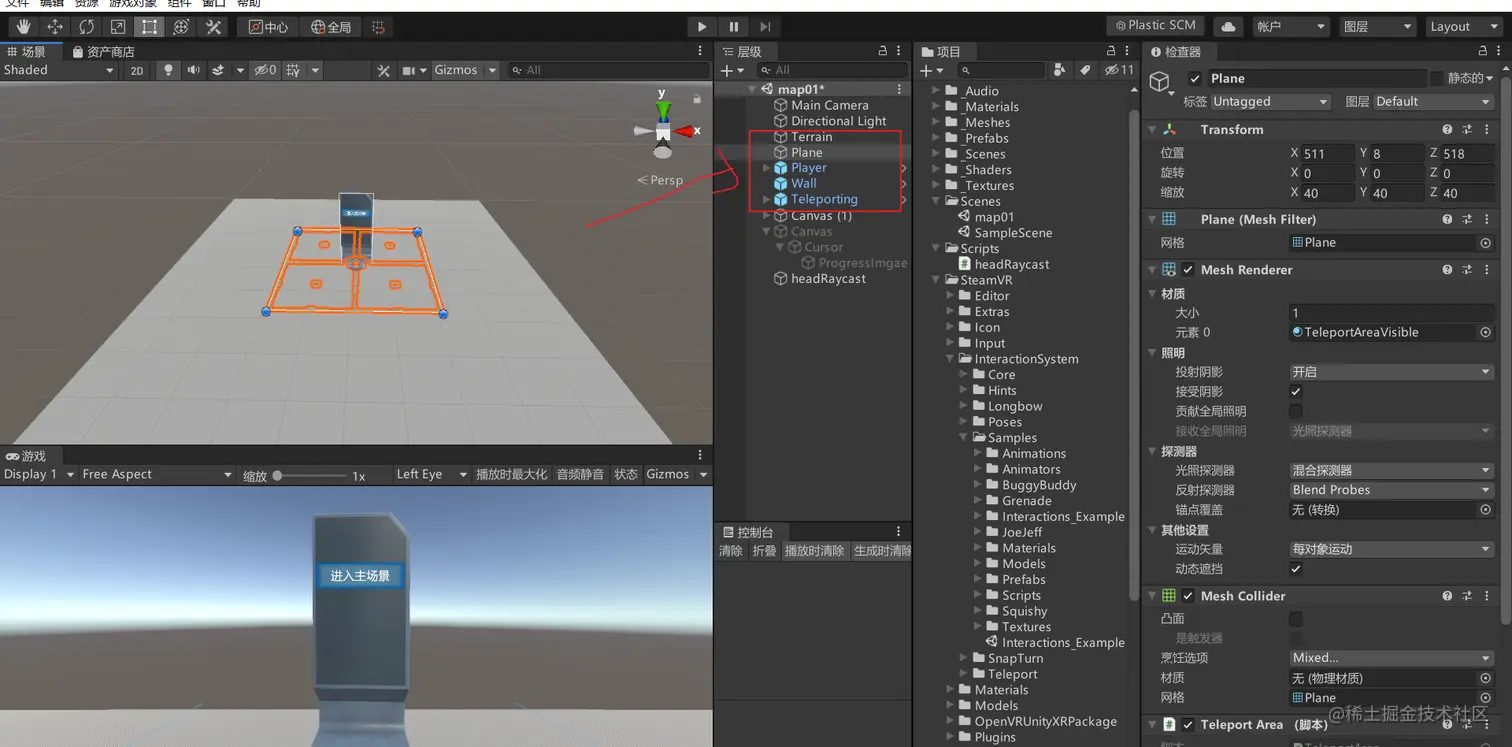Open the scene camera settings icon

(408, 70)
